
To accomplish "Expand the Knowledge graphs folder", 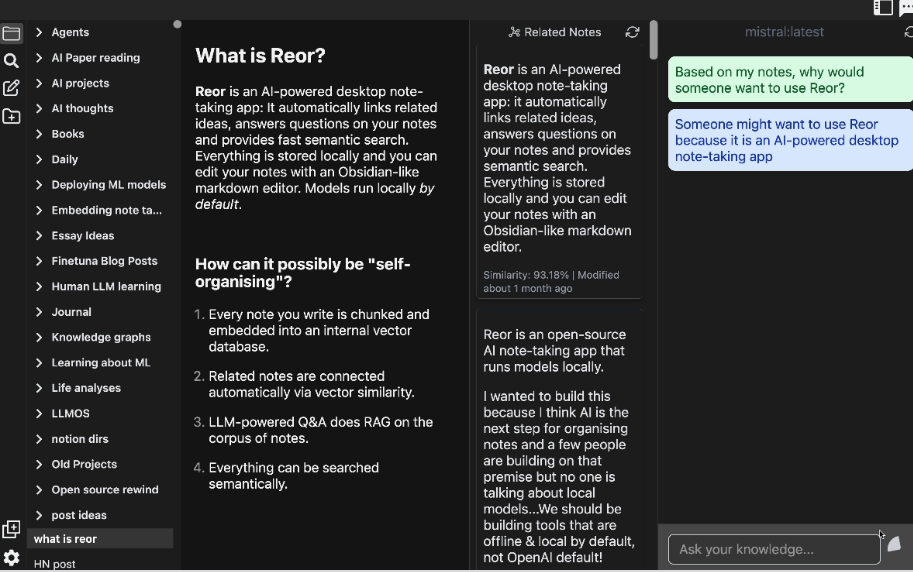I will (100, 337).
